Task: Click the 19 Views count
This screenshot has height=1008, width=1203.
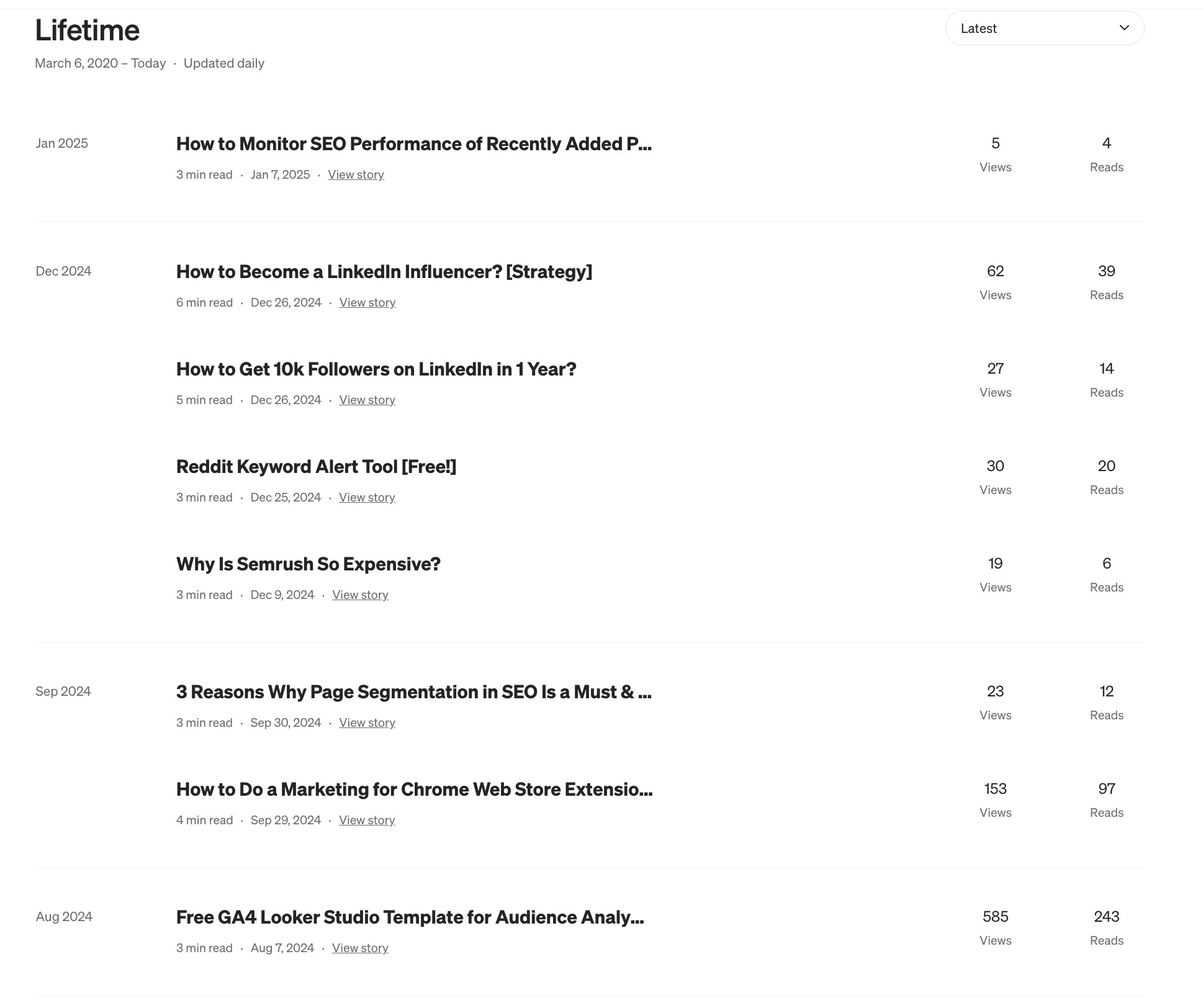Action: point(996,564)
